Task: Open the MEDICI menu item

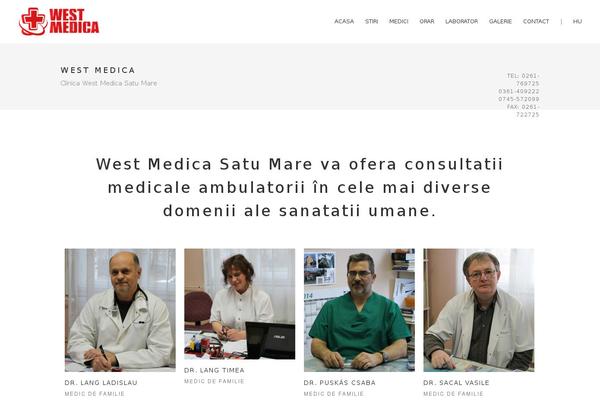Action: [x=398, y=21]
